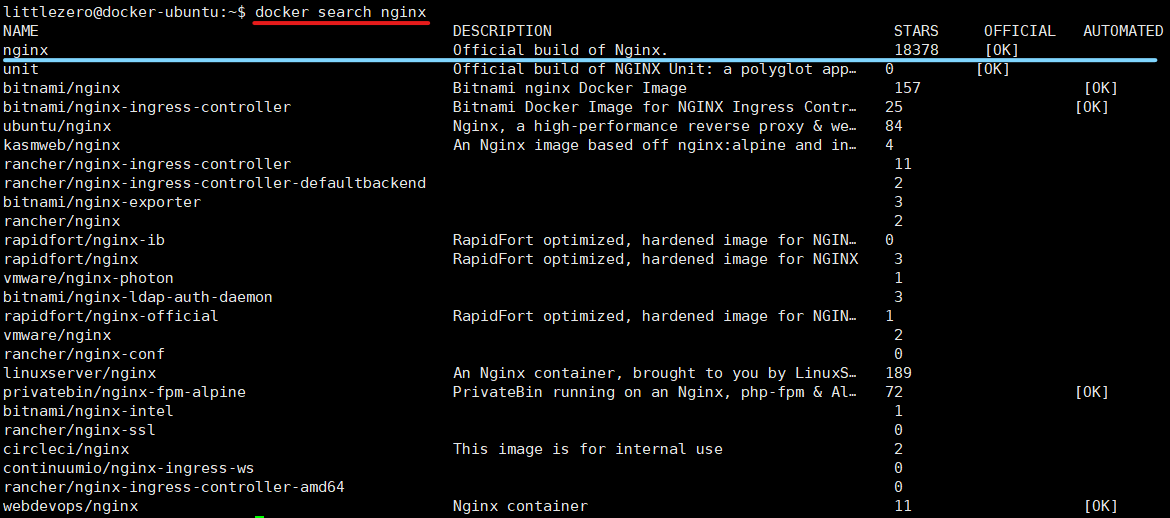
Task: Click the green terminal cursor at the bottom
Action: point(259,517)
